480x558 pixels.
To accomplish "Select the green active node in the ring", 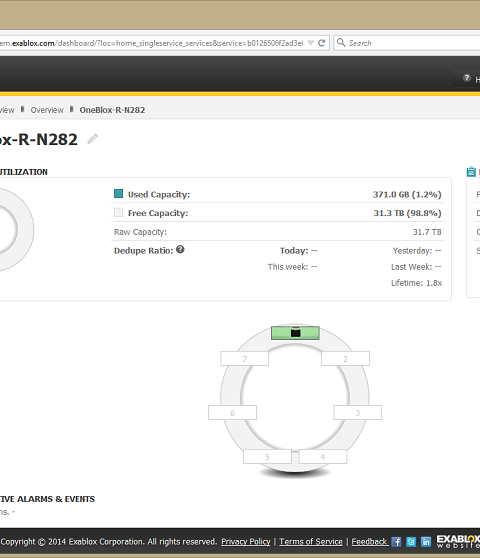I will pyautogui.click(x=295, y=333).
